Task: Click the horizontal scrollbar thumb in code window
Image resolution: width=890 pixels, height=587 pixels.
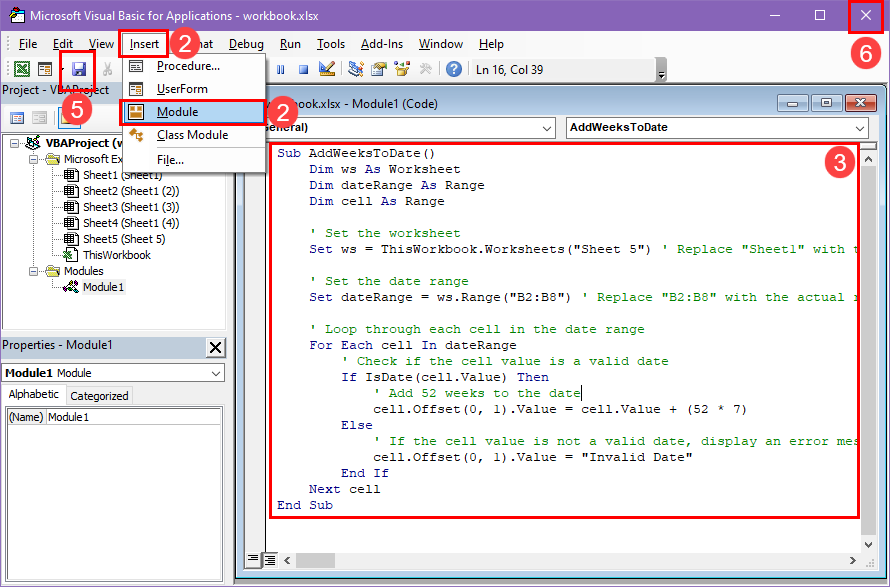Action: coord(315,560)
